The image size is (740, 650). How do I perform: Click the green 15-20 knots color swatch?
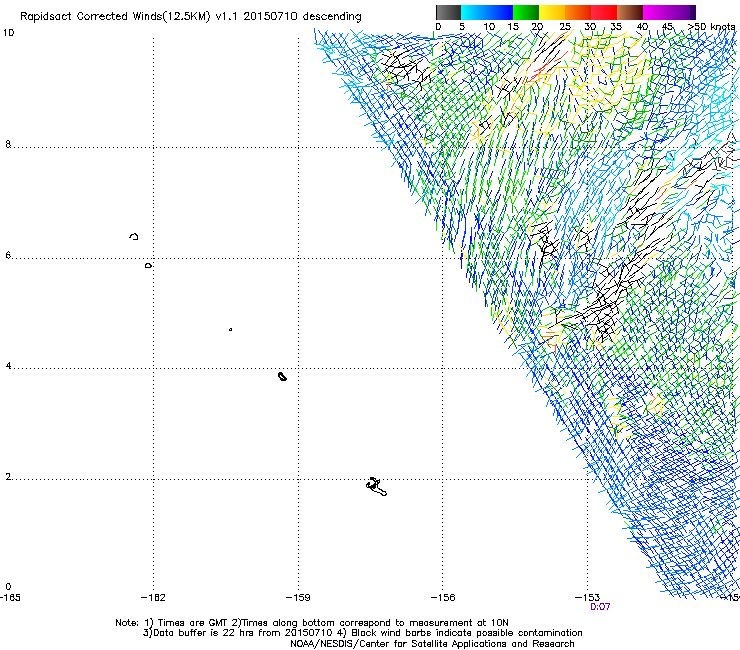point(526,12)
